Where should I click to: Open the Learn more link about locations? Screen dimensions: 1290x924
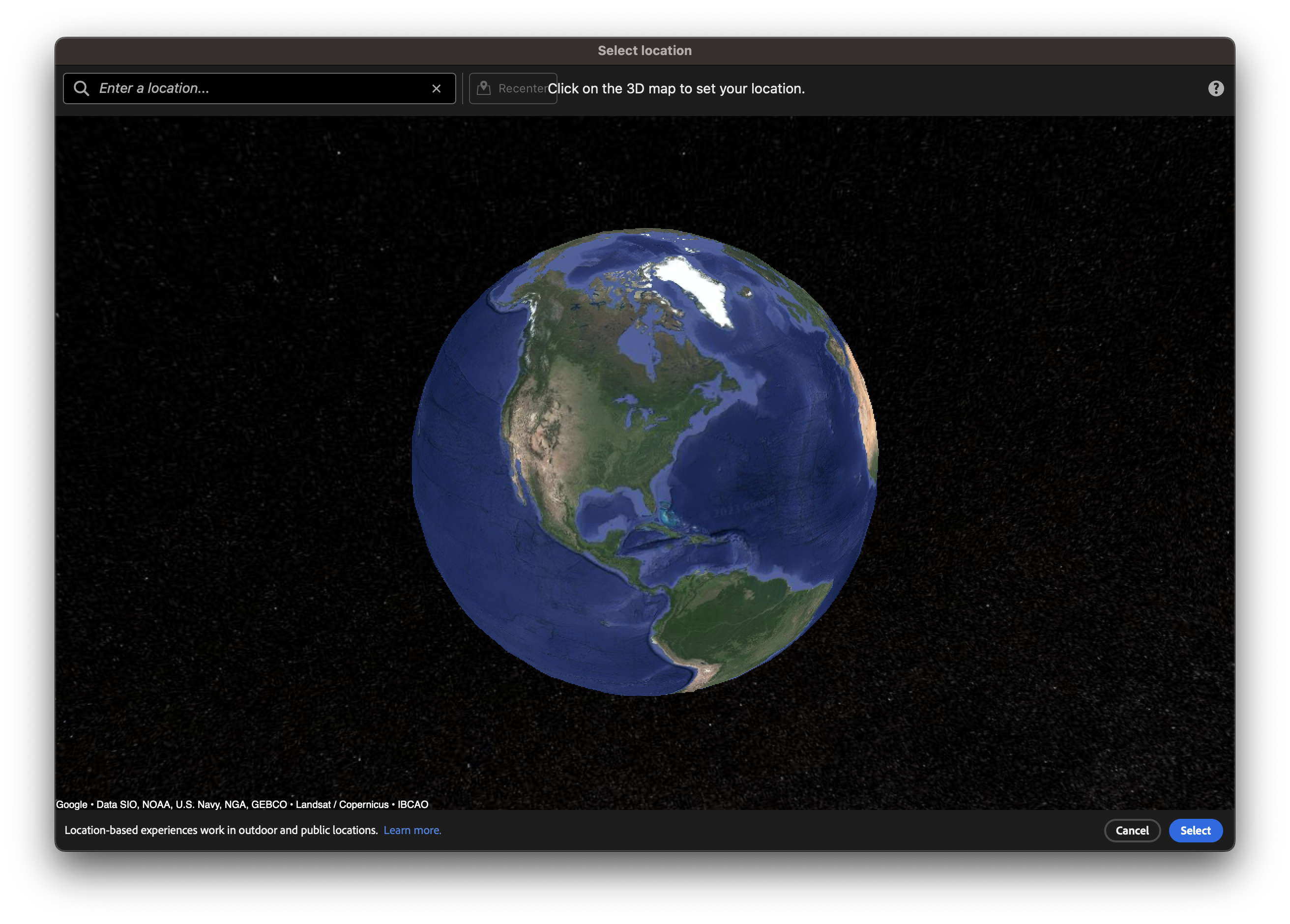point(412,830)
